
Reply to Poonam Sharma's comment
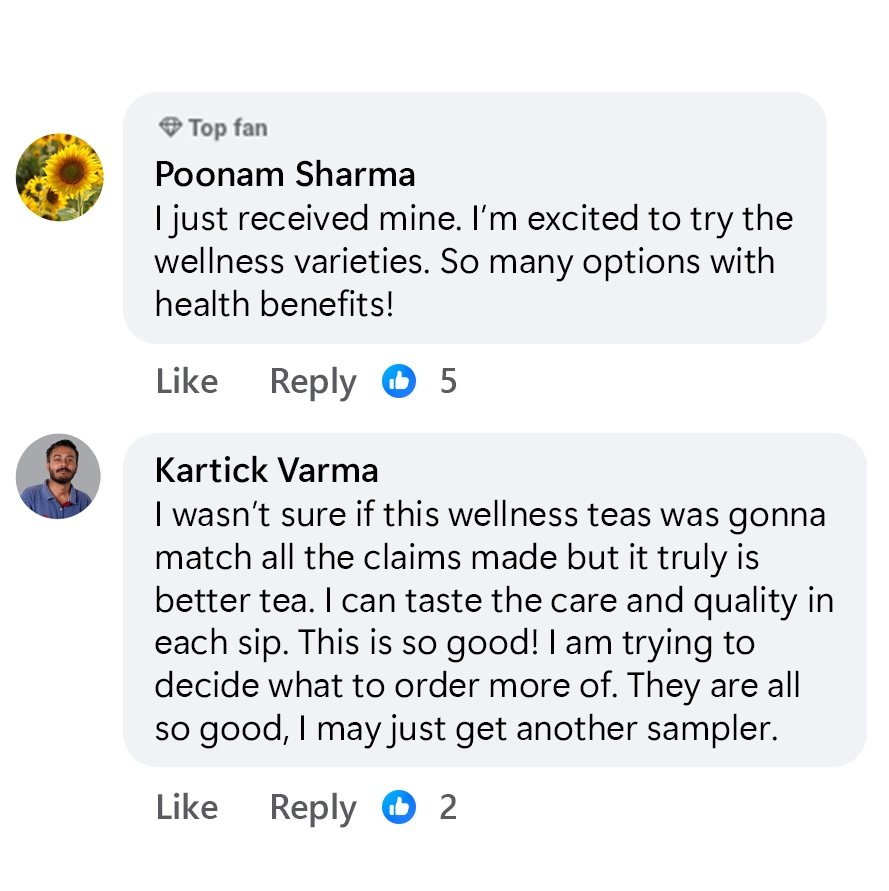point(312,381)
